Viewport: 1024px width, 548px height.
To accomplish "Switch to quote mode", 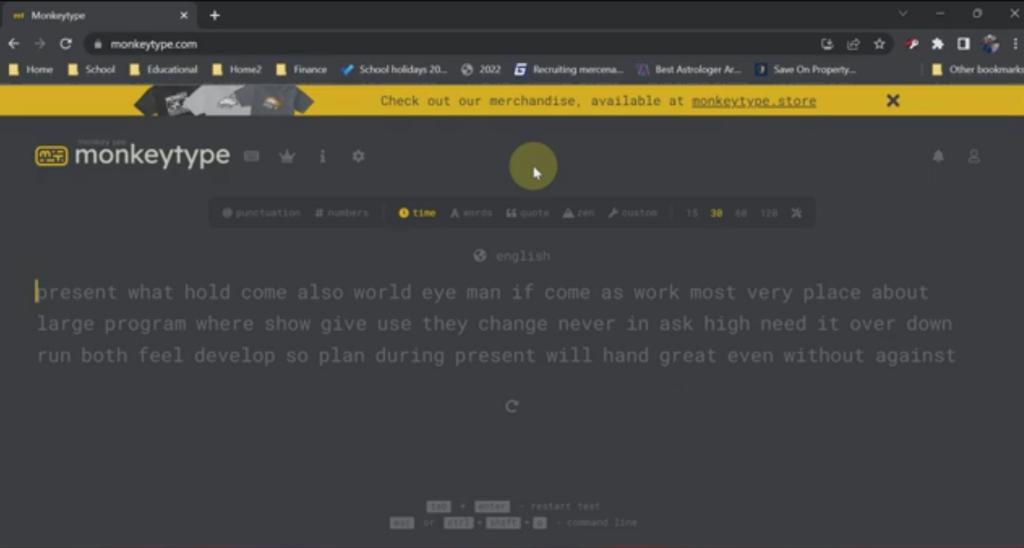I will point(527,213).
